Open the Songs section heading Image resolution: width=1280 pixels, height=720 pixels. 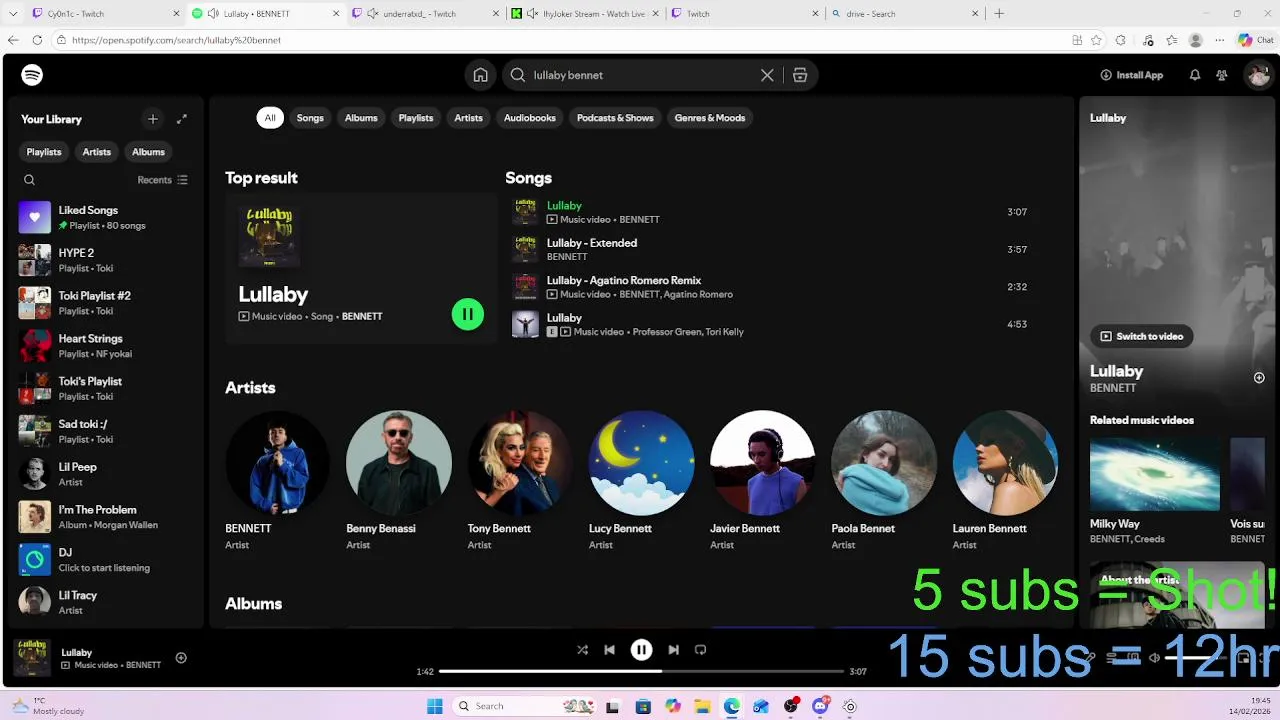point(528,178)
